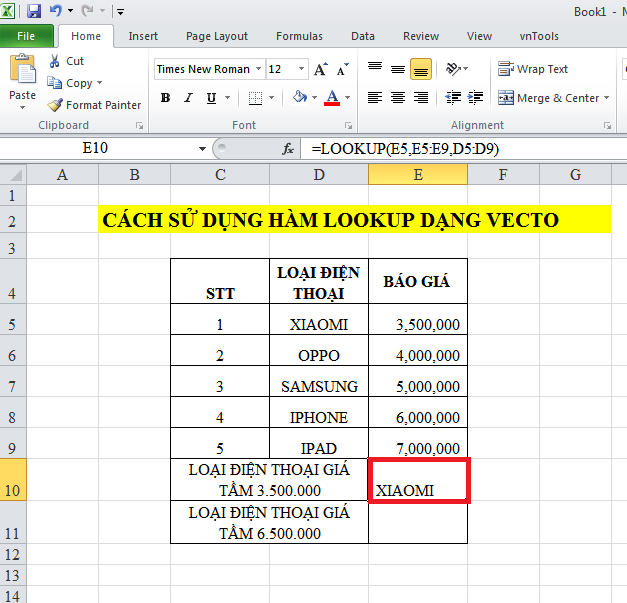Open Fill Color dropdown arrow
Screen dimensions: 627x603
pyautogui.click(x=315, y=98)
